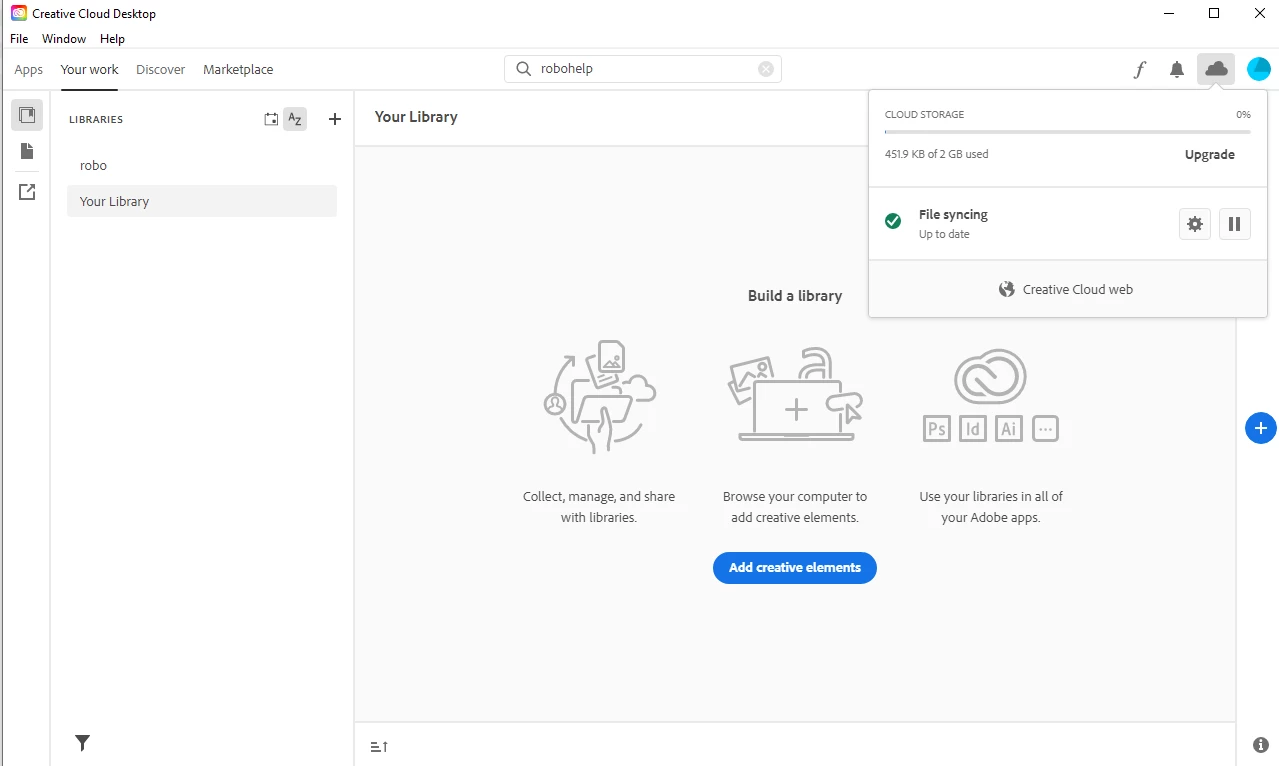Click the cloud storage progress bar
1279x766 pixels.
1068,132
